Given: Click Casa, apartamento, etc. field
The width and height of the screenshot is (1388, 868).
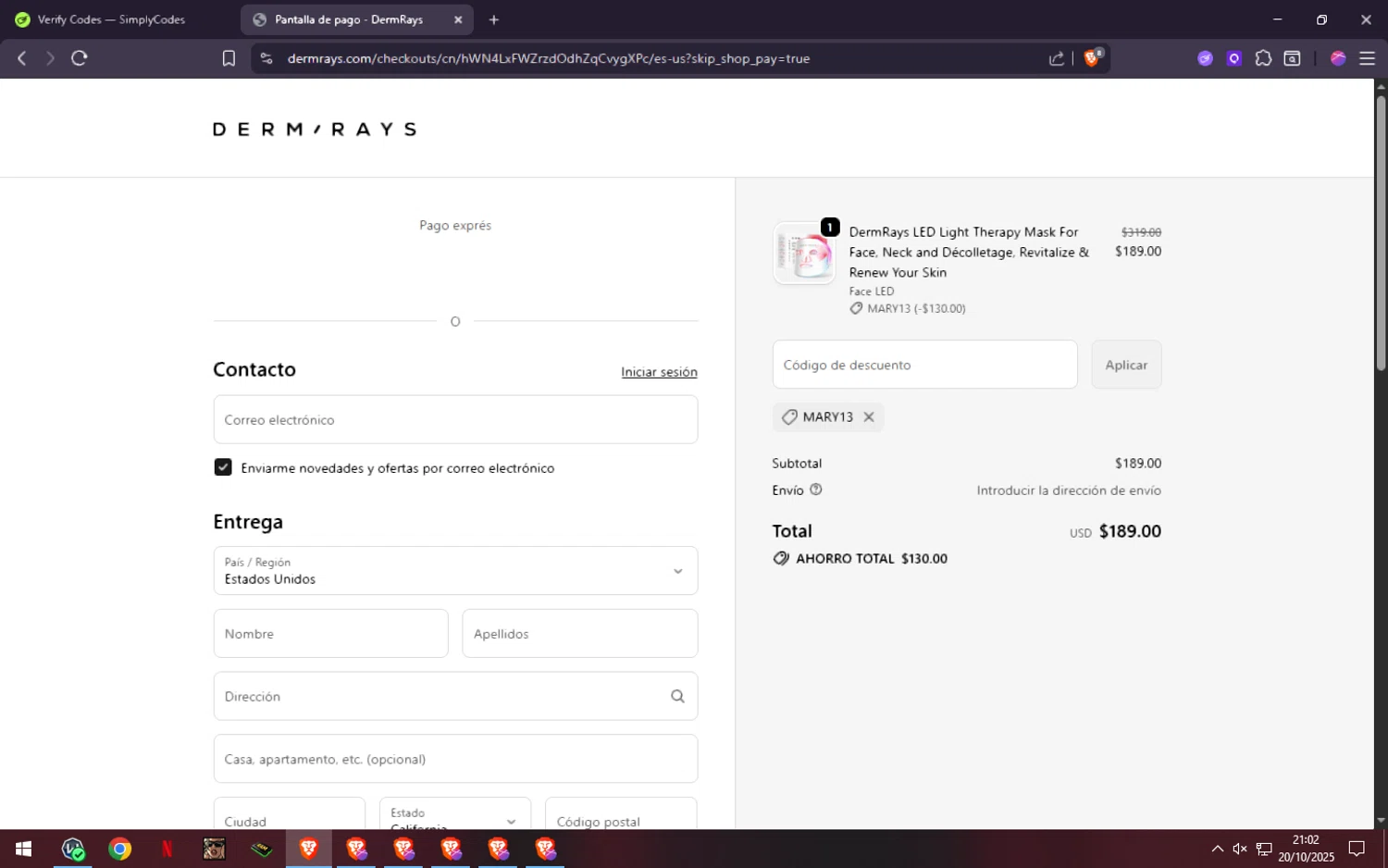Looking at the screenshot, I should click(455, 759).
